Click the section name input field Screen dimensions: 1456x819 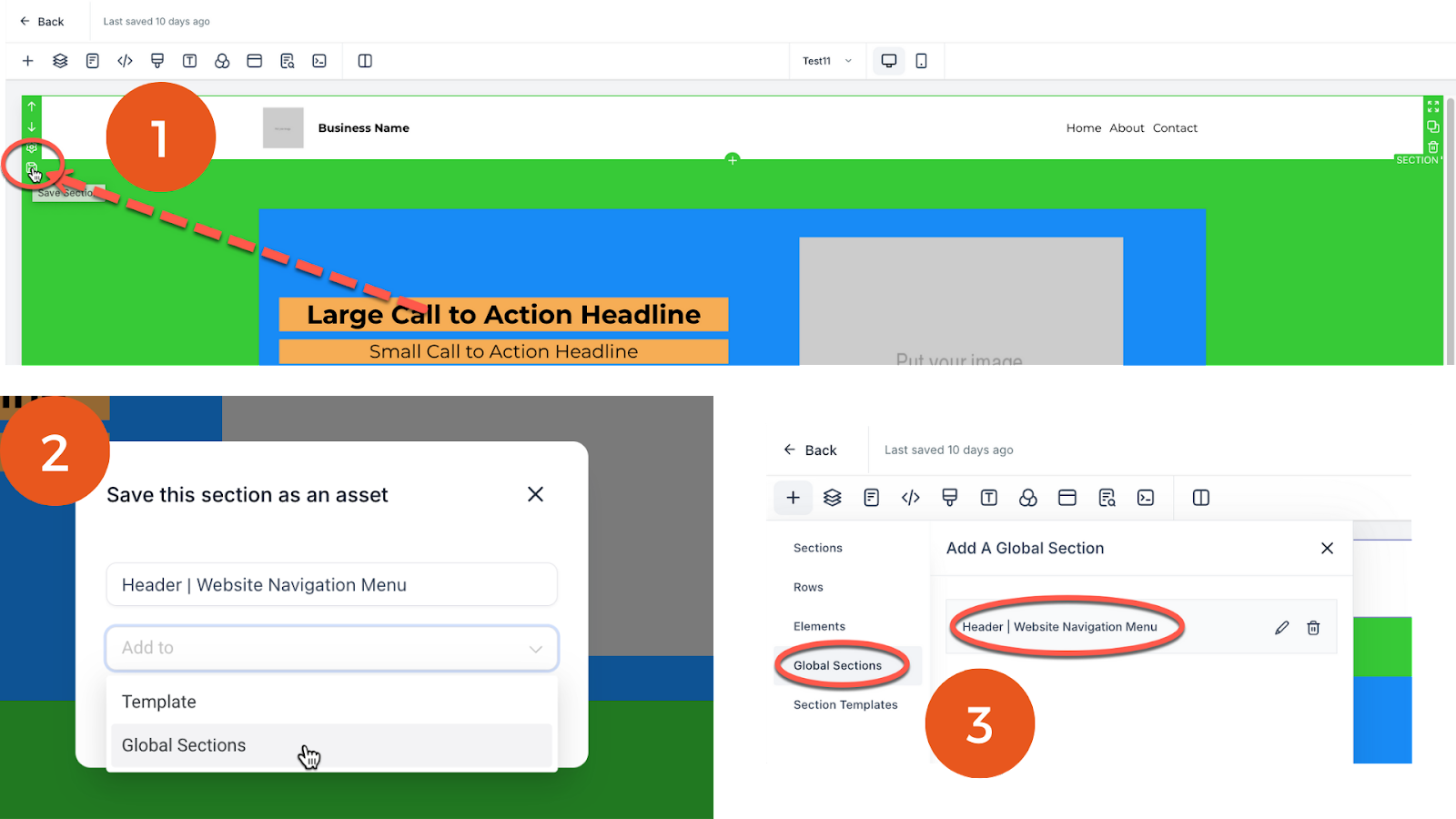pyautogui.click(x=332, y=585)
